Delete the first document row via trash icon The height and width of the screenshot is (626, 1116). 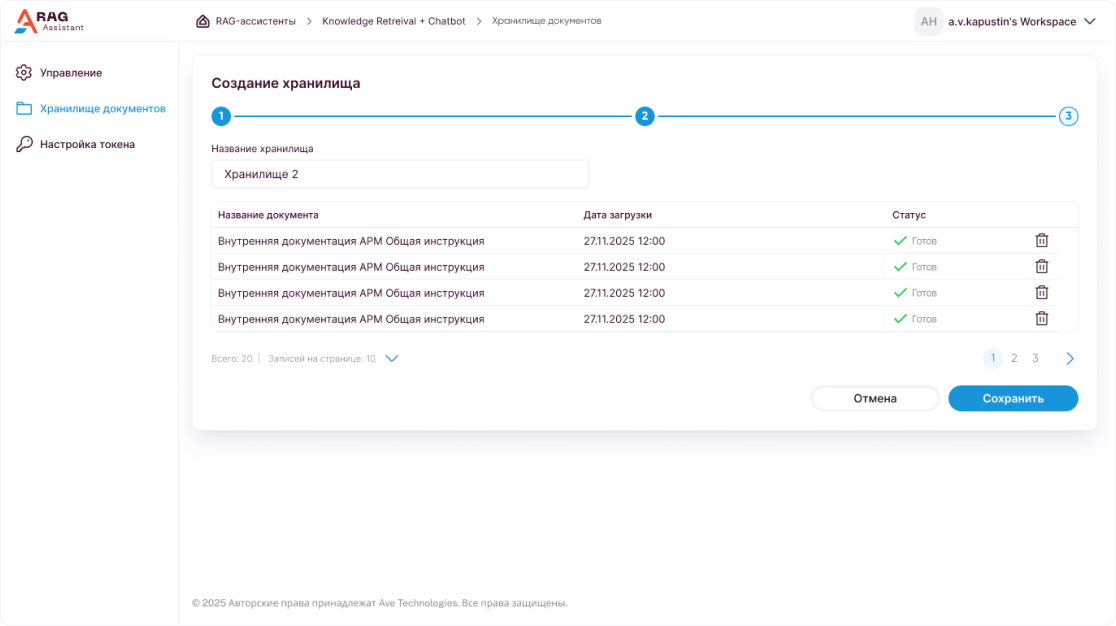click(x=1041, y=241)
